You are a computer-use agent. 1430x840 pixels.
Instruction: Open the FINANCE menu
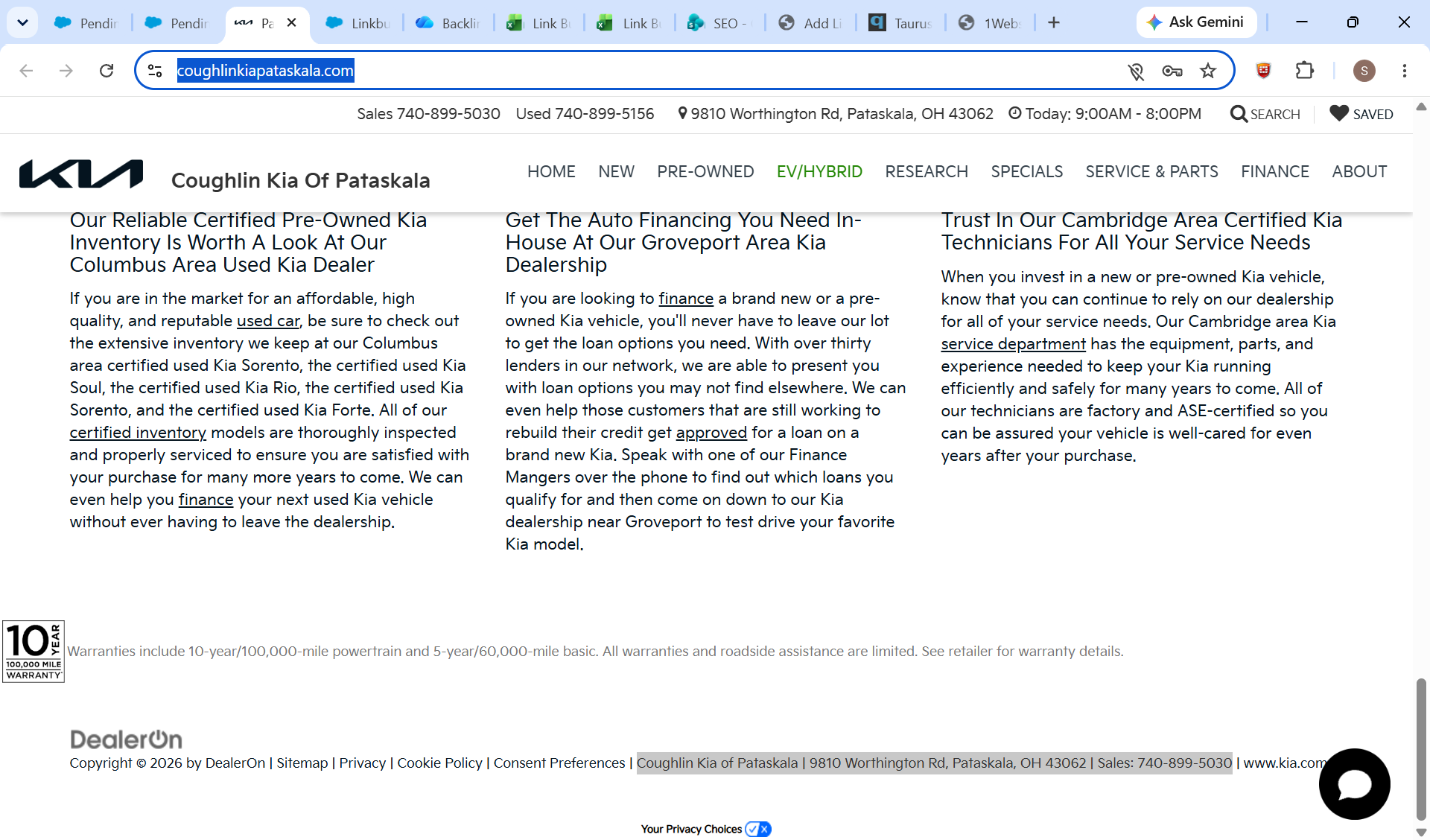tap(1274, 172)
